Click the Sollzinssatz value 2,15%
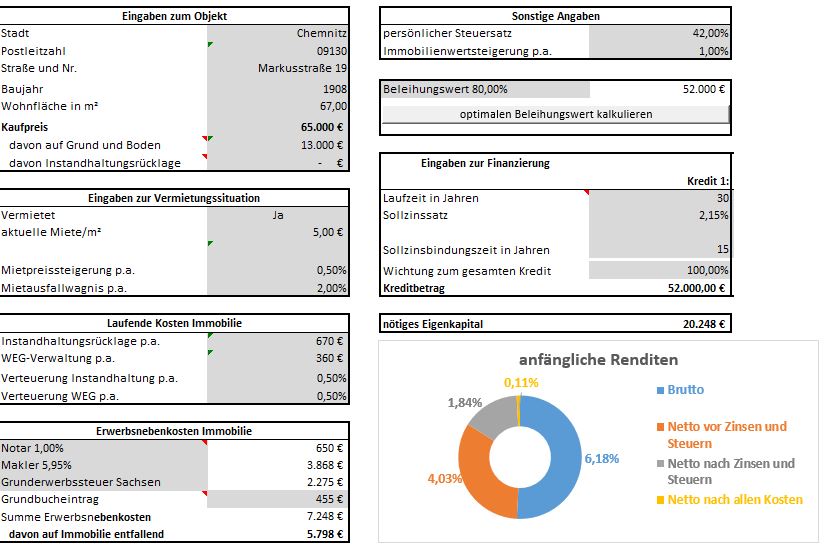The width and height of the screenshot is (824, 551). pos(659,215)
